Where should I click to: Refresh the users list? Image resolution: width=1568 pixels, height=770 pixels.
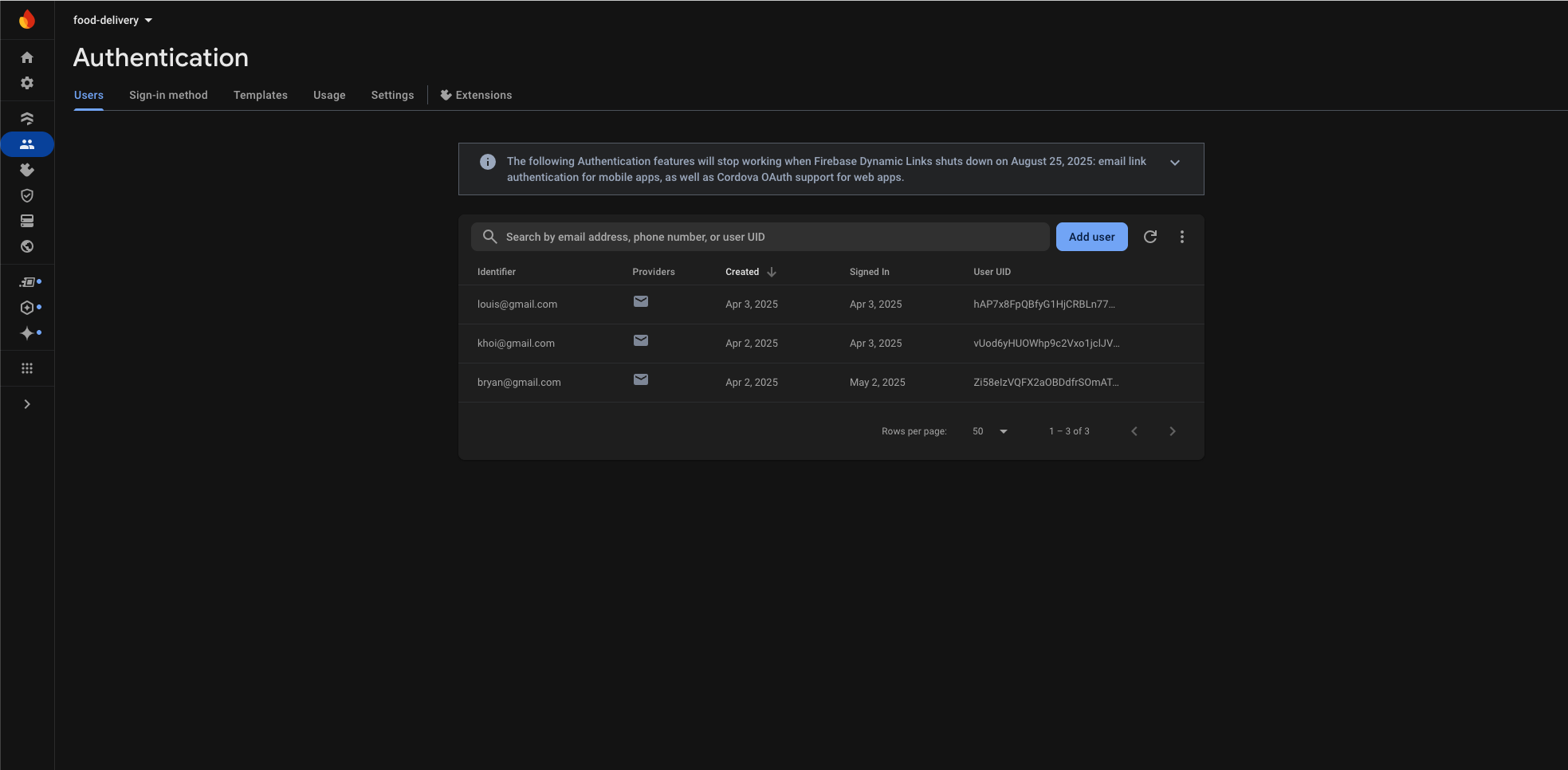click(1150, 237)
